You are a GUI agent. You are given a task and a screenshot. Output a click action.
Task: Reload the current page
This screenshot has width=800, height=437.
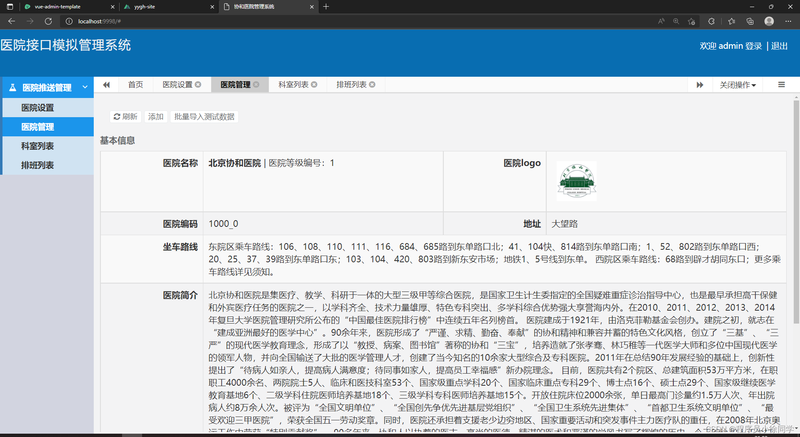(48, 21)
